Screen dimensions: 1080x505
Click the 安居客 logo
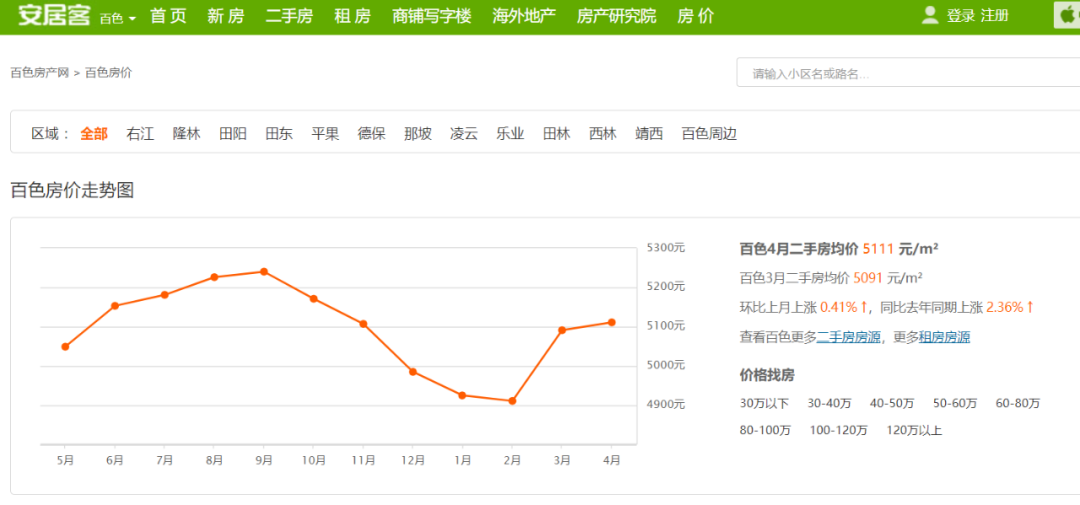tap(54, 15)
